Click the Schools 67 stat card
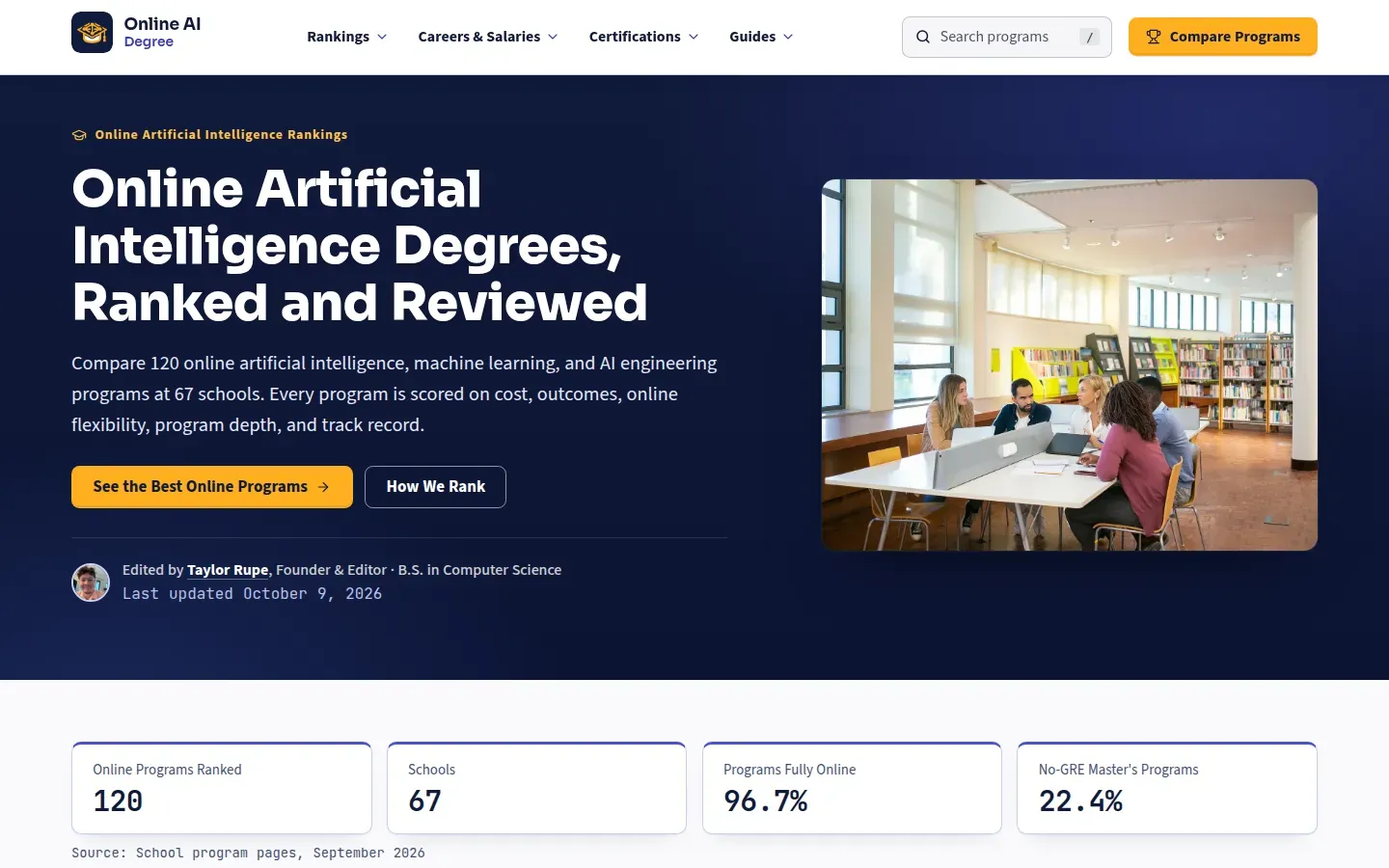1389x868 pixels. pos(536,788)
